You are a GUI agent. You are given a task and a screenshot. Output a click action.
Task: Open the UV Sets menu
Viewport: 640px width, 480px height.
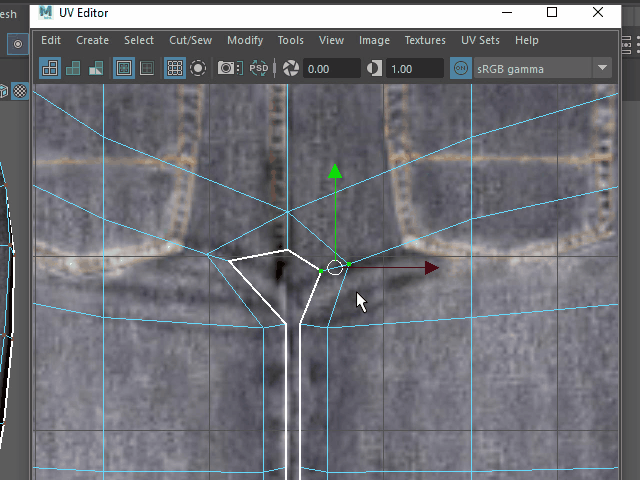[x=480, y=40]
